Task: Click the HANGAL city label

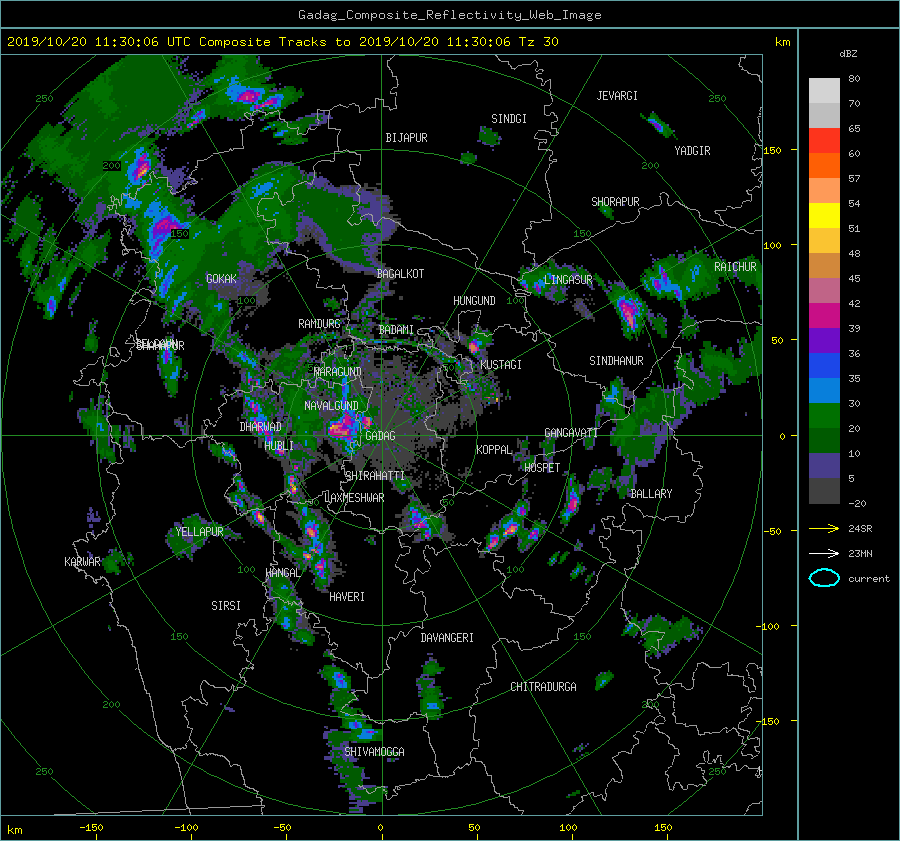Action: [x=283, y=573]
